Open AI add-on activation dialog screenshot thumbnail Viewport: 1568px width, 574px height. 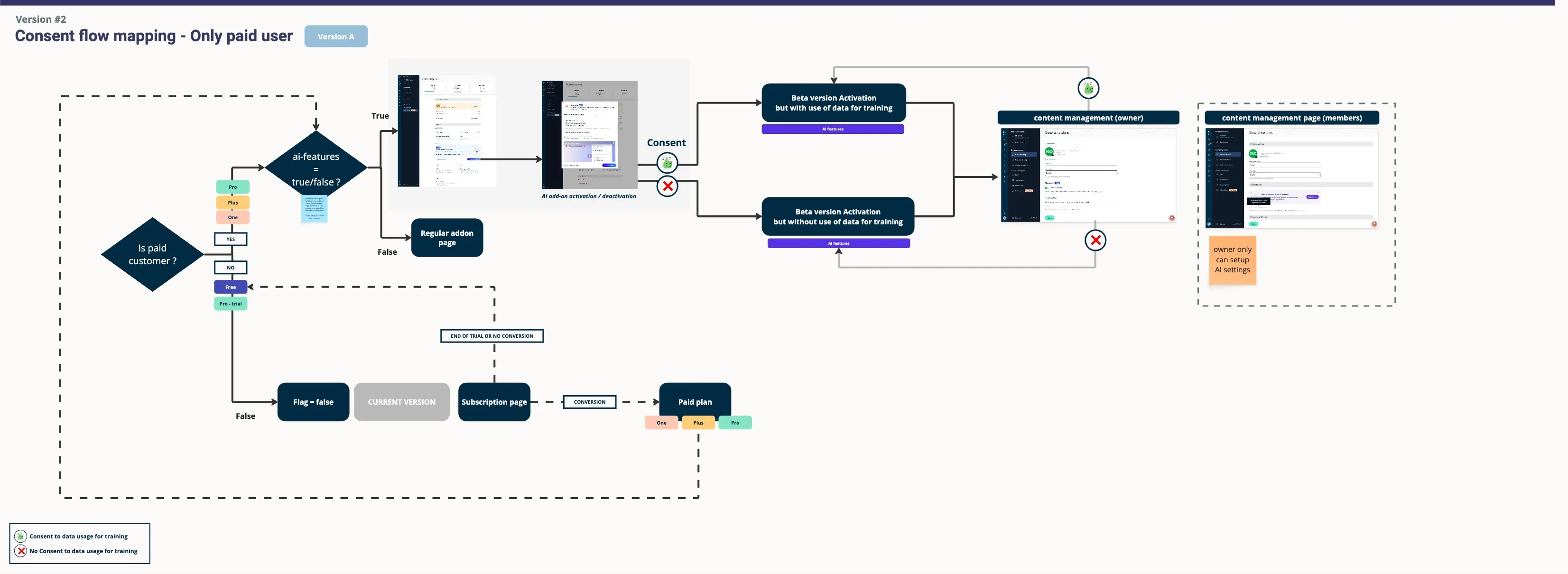589,135
